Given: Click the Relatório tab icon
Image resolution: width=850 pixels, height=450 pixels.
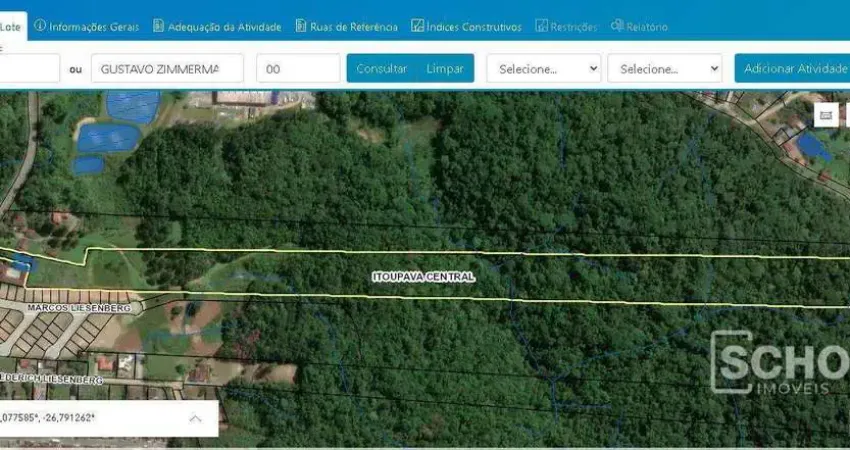Looking at the screenshot, I should (x=617, y=26).
